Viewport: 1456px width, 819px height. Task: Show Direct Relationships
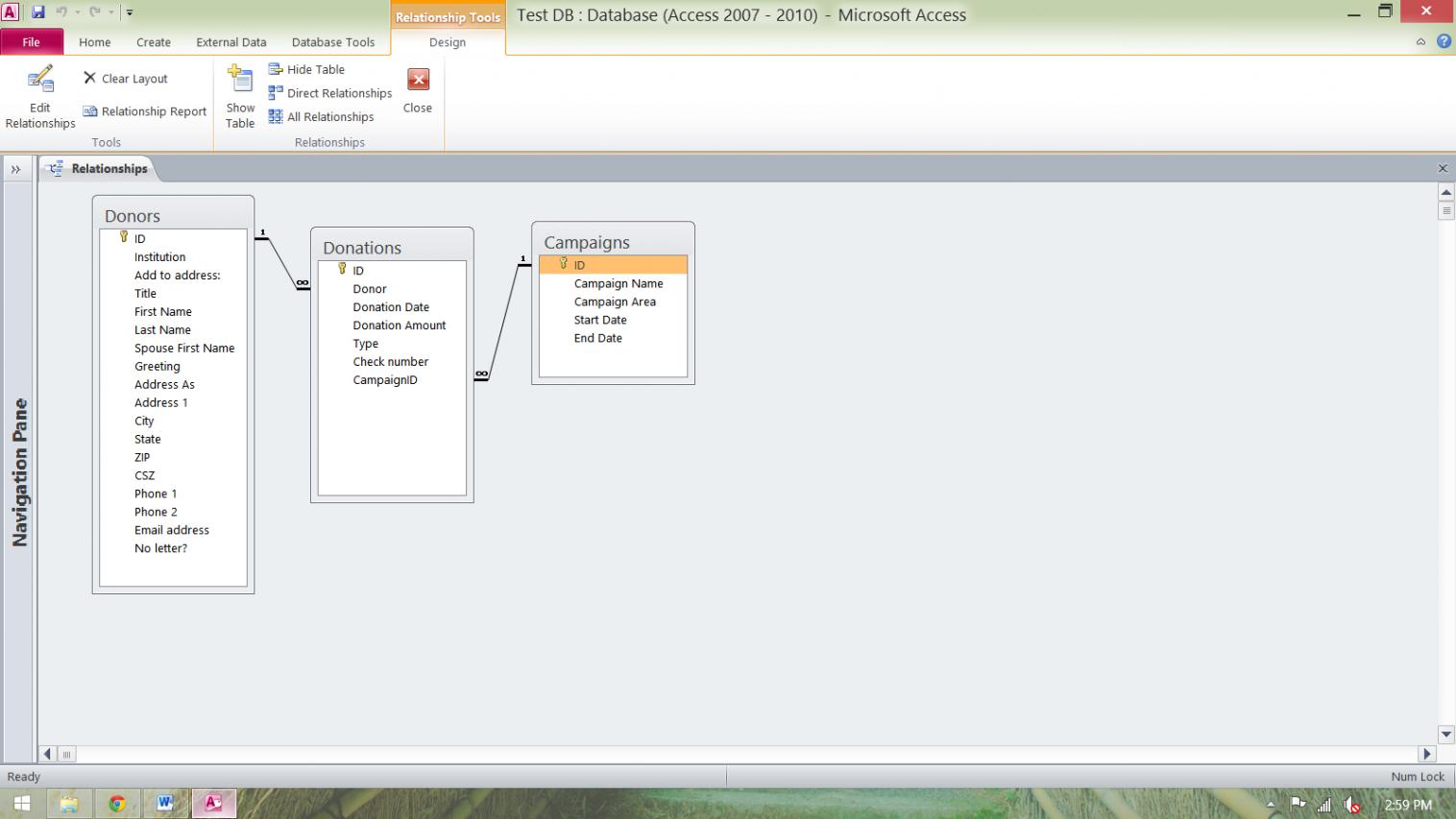330,93
